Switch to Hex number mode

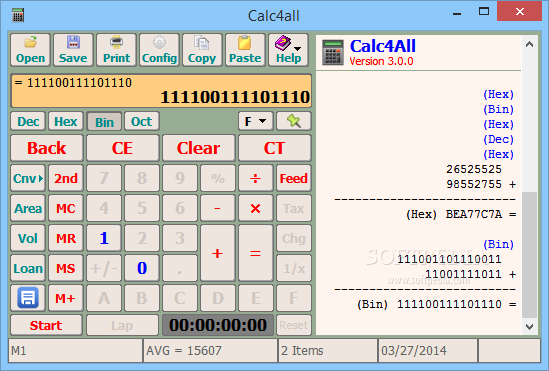pyautogui.click(x=66, y=121)
